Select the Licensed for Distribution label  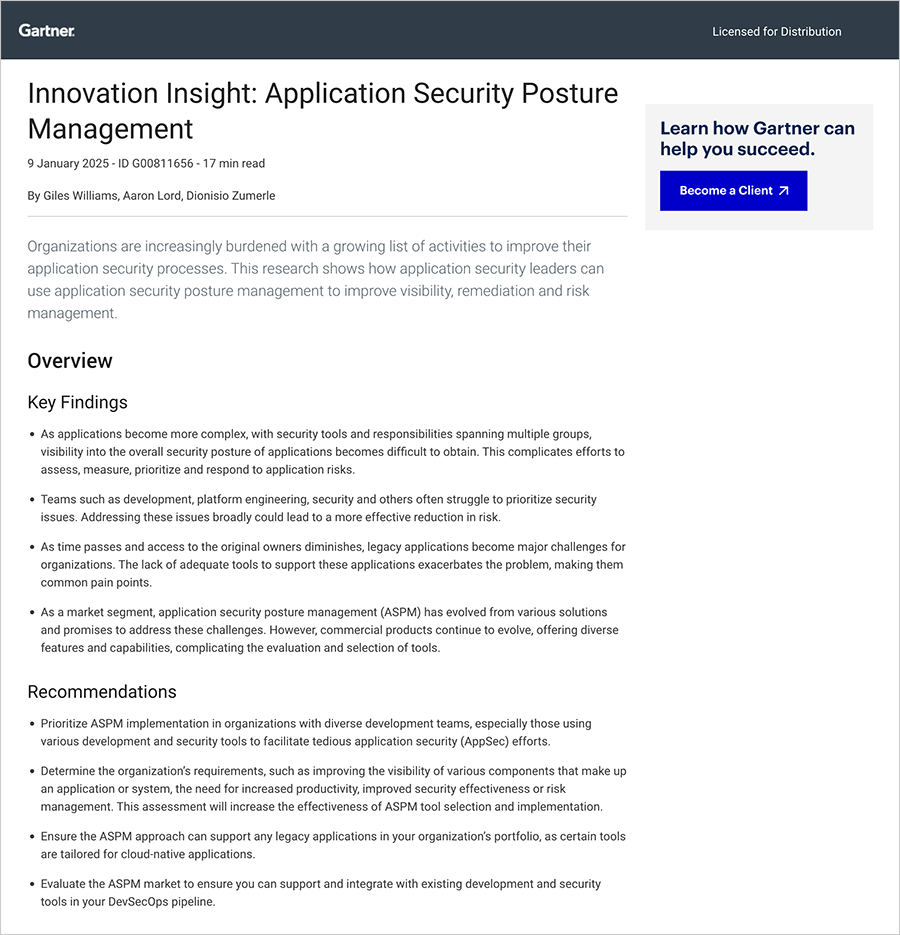click(777, 31)
